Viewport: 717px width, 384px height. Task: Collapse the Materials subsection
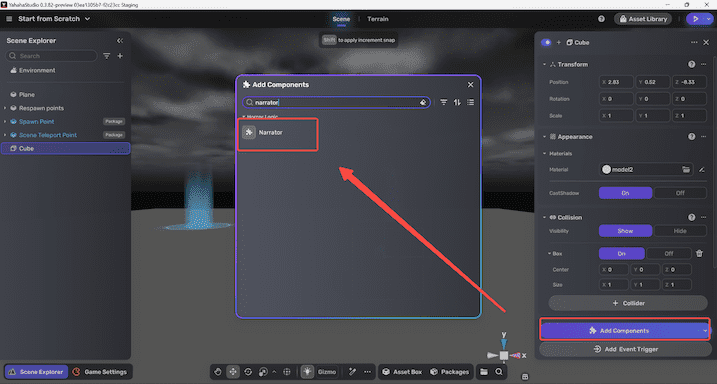tap(544, 154)
